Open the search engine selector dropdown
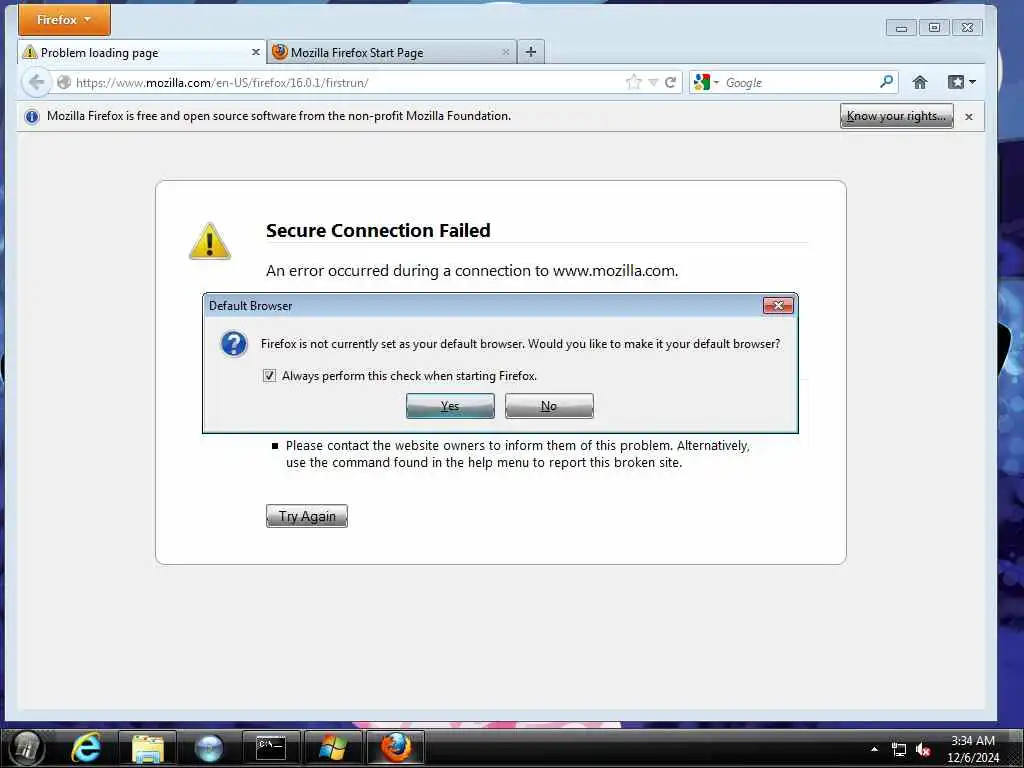 [x=706, y=82]
